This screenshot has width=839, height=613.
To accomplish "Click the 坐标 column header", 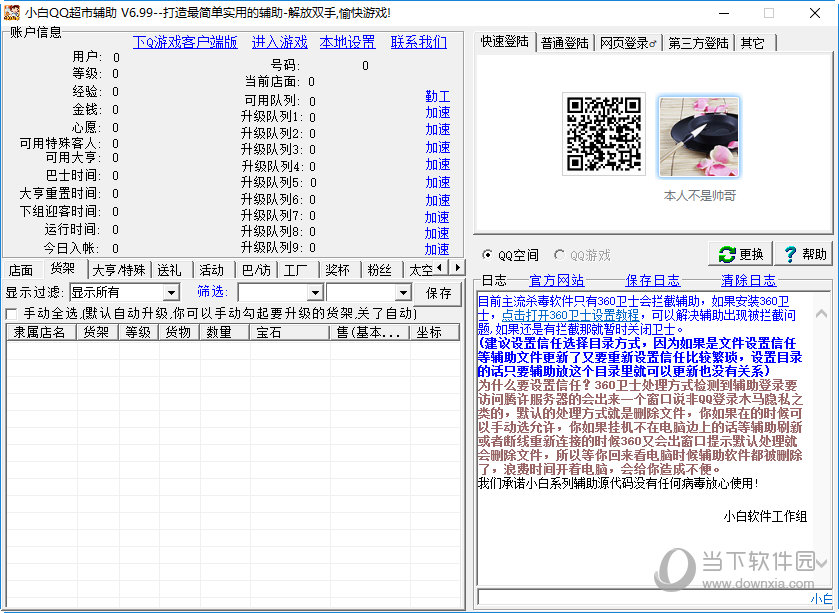I will [434, 332].
